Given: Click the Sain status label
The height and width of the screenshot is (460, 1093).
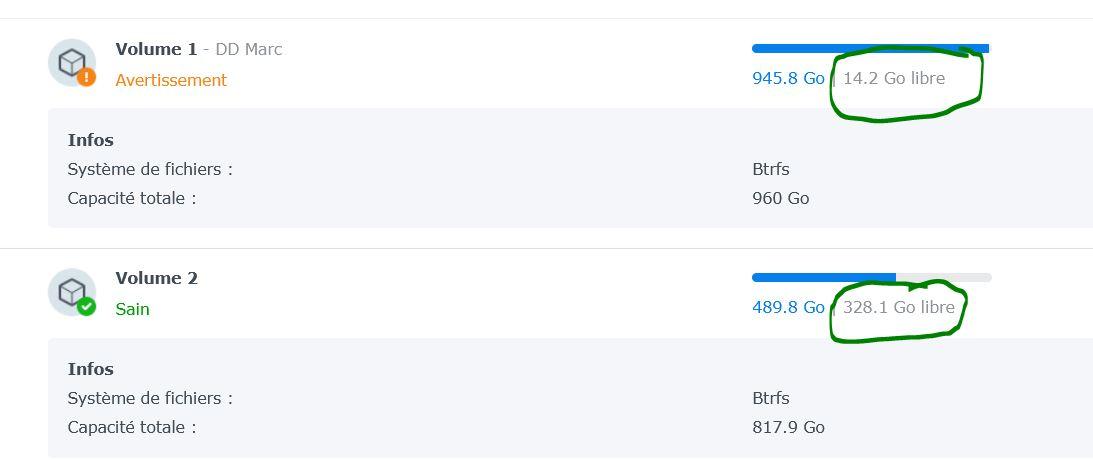Looking at the screenshot, I should point(132,309).
